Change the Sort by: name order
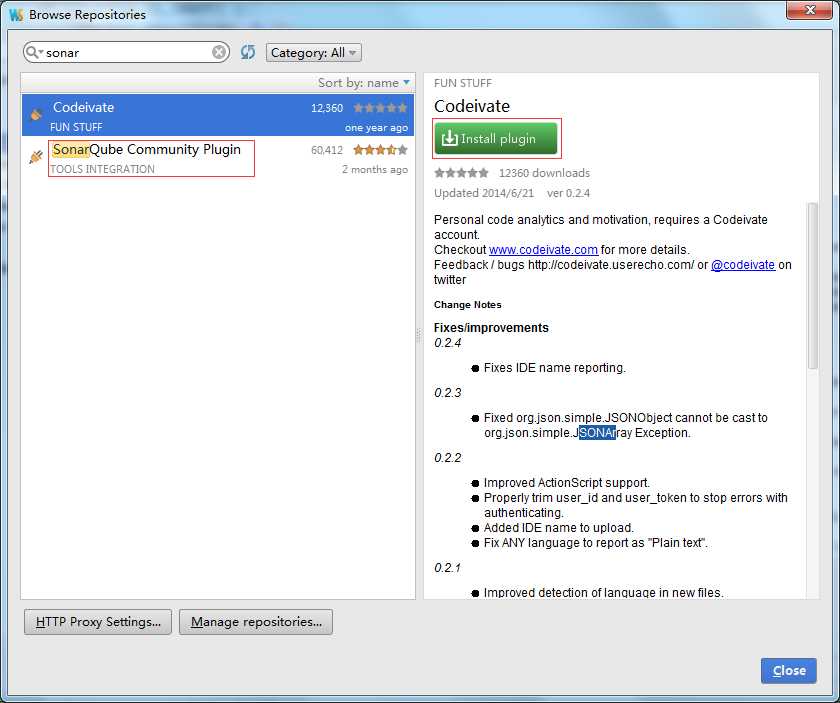Image resolution: width=840 pixels, height=703 pixels. (364, 83)
